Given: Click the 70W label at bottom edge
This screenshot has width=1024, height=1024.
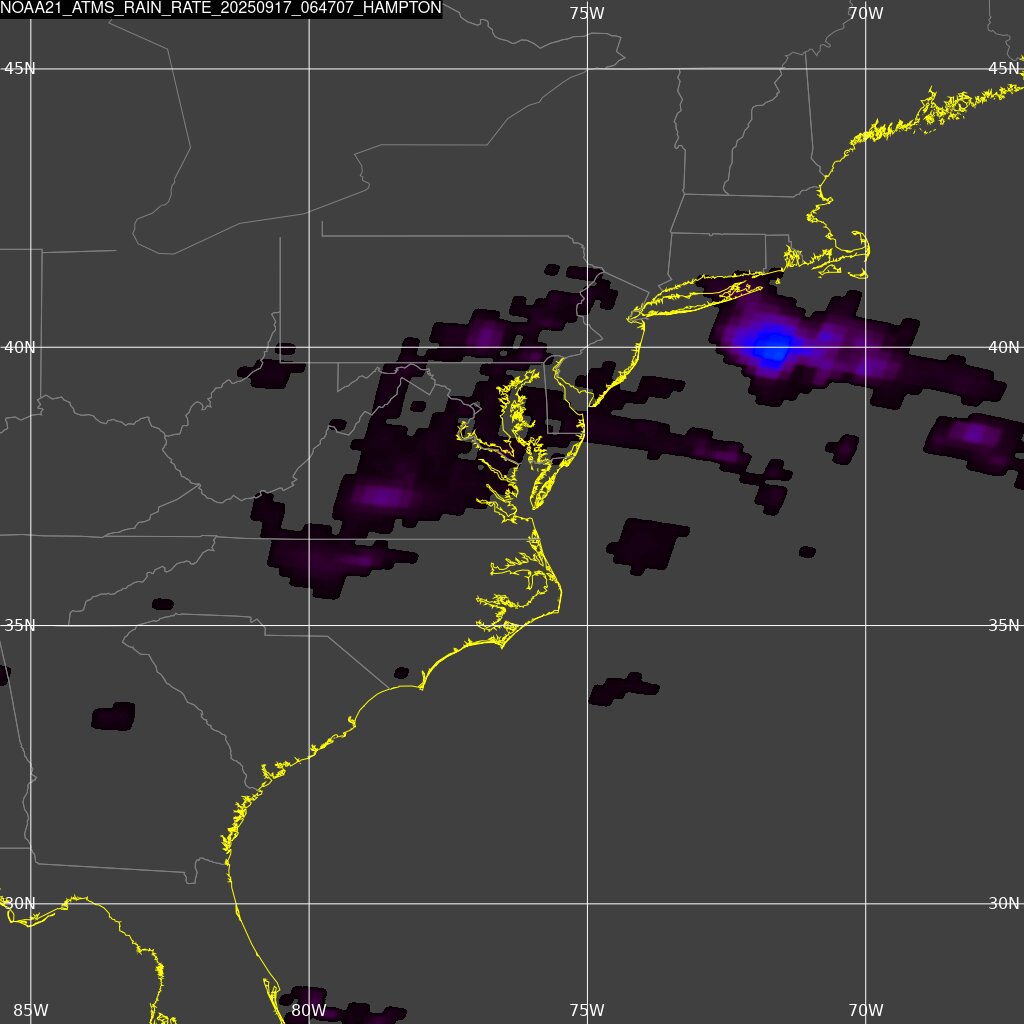Looking at the screenshot, I should coord(866,1010).
